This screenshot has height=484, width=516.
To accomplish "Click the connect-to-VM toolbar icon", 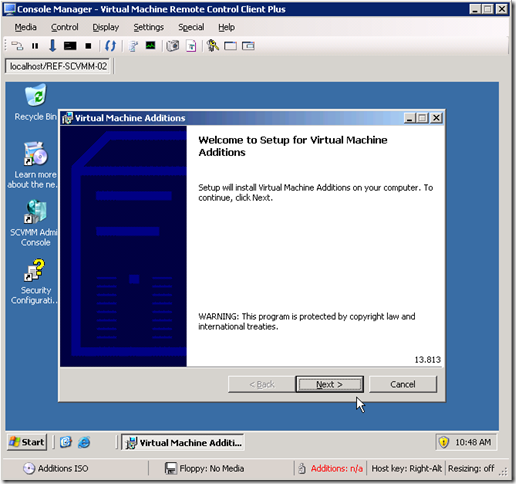I will (17, 46).
